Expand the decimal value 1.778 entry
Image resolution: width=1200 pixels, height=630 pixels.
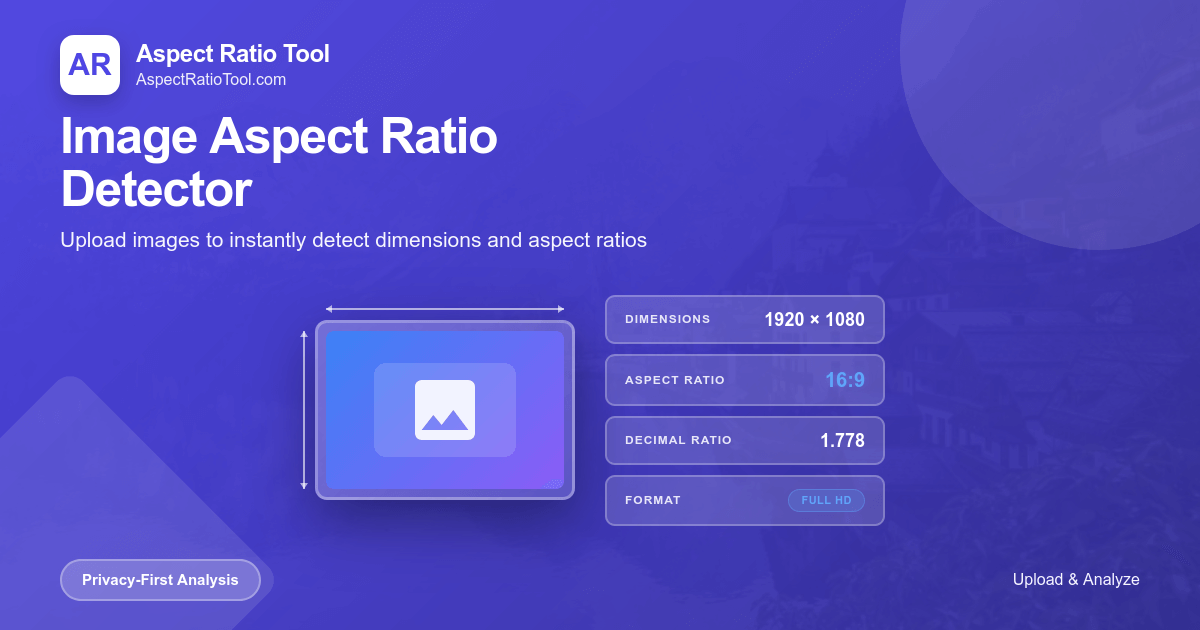coord(843,440)
